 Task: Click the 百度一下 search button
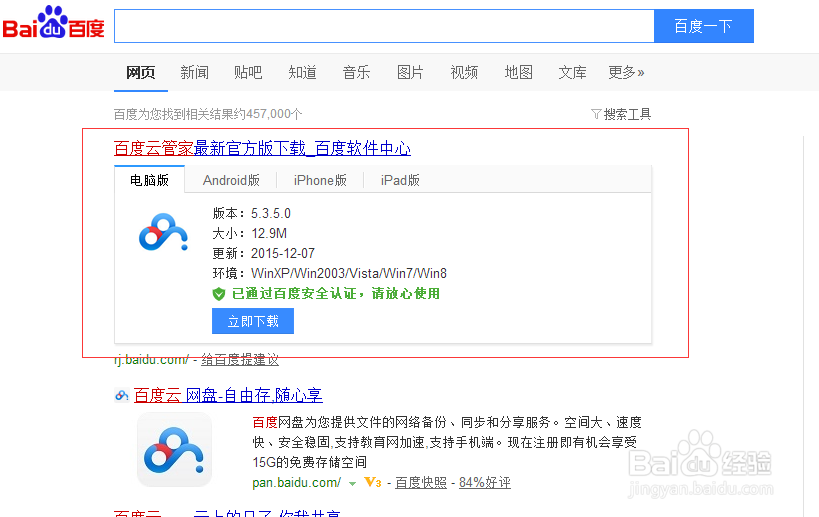coord(704,26)
